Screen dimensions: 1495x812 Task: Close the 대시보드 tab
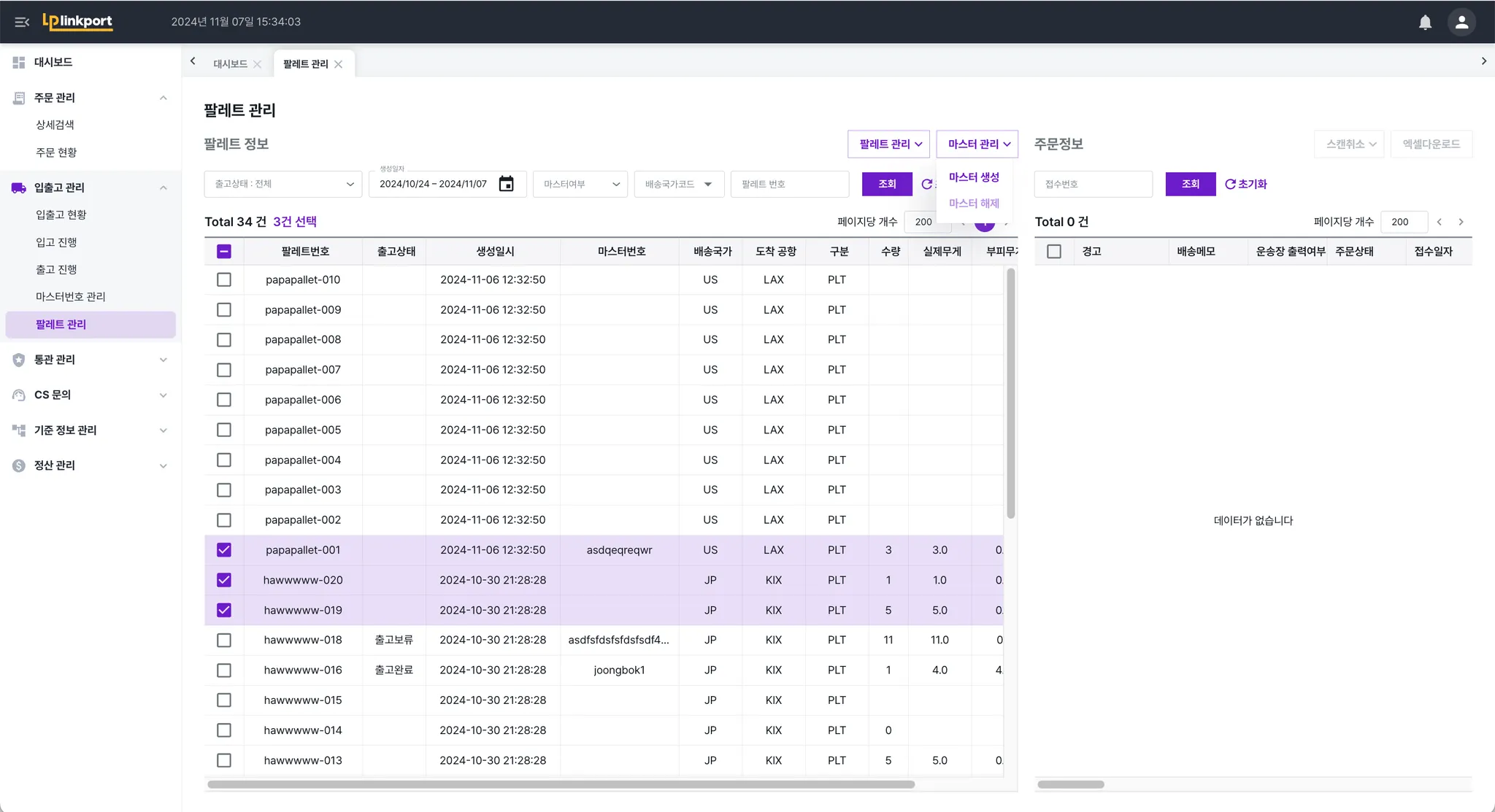[x=258, y=64]
